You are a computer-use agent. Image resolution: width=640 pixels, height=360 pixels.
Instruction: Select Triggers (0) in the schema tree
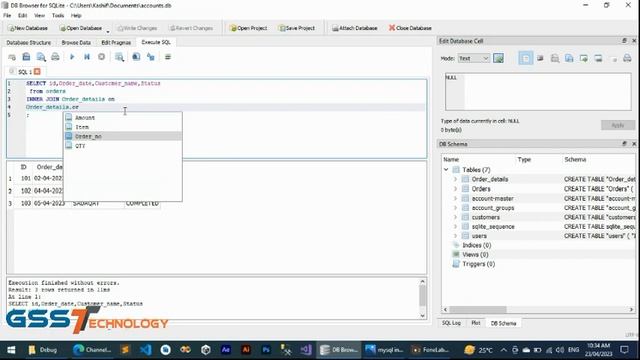tap(478, 264)
